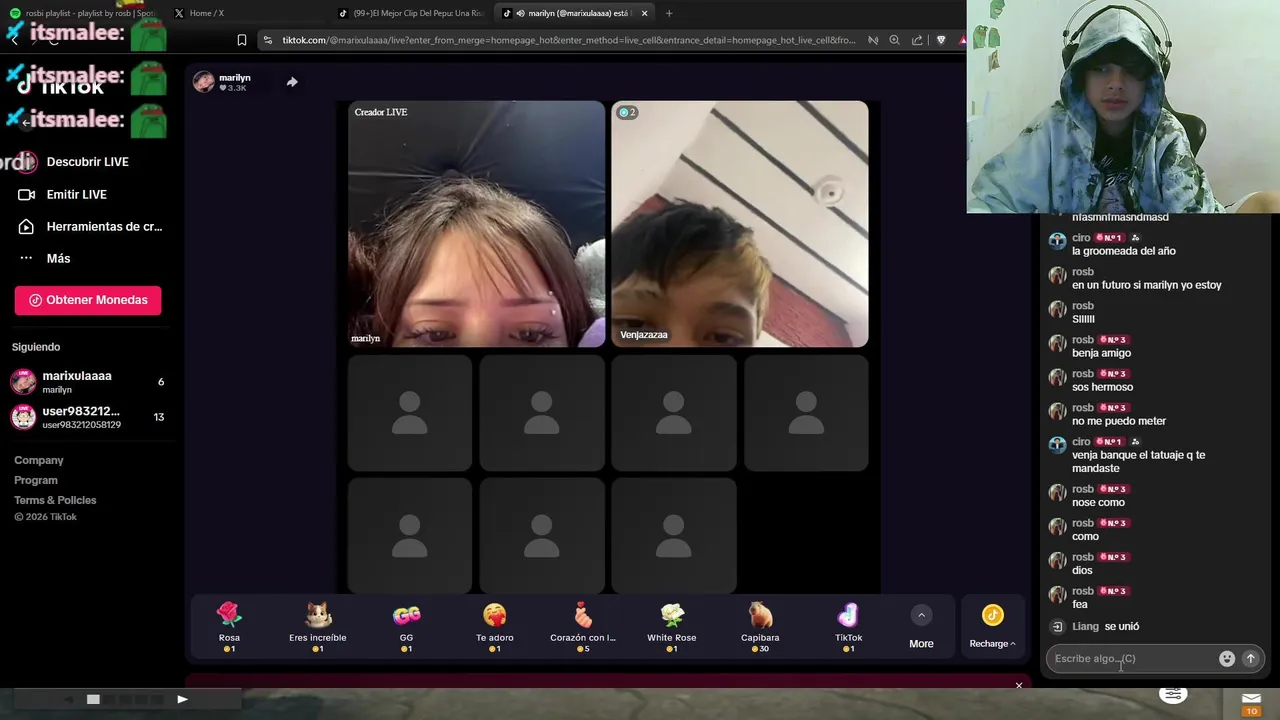Click the Liang joined notification icon
This screenshot has width=1280, height=720.
click(1057, 627)
